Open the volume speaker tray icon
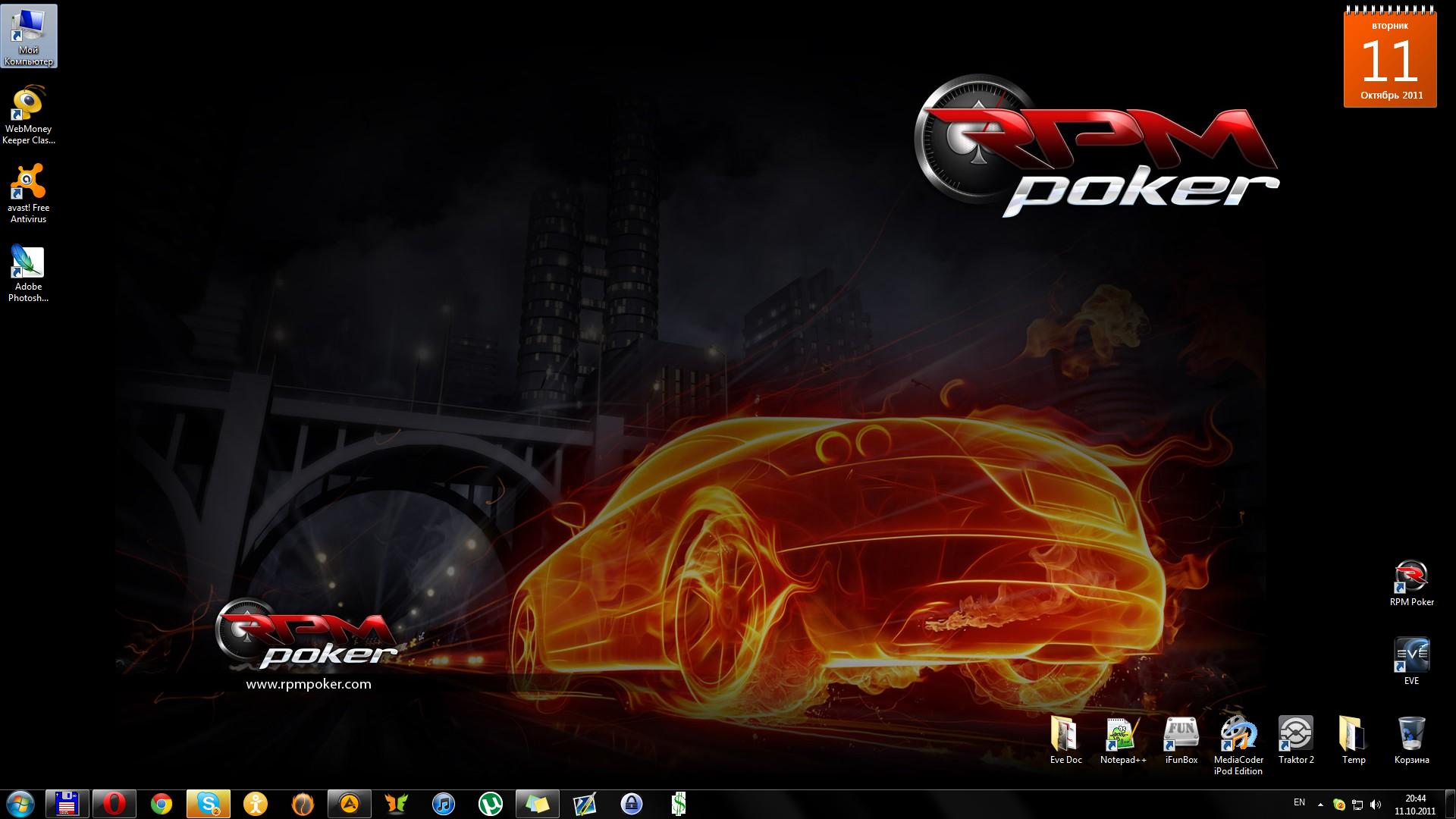The image size is (1456, 819). tap(1376, 805)
